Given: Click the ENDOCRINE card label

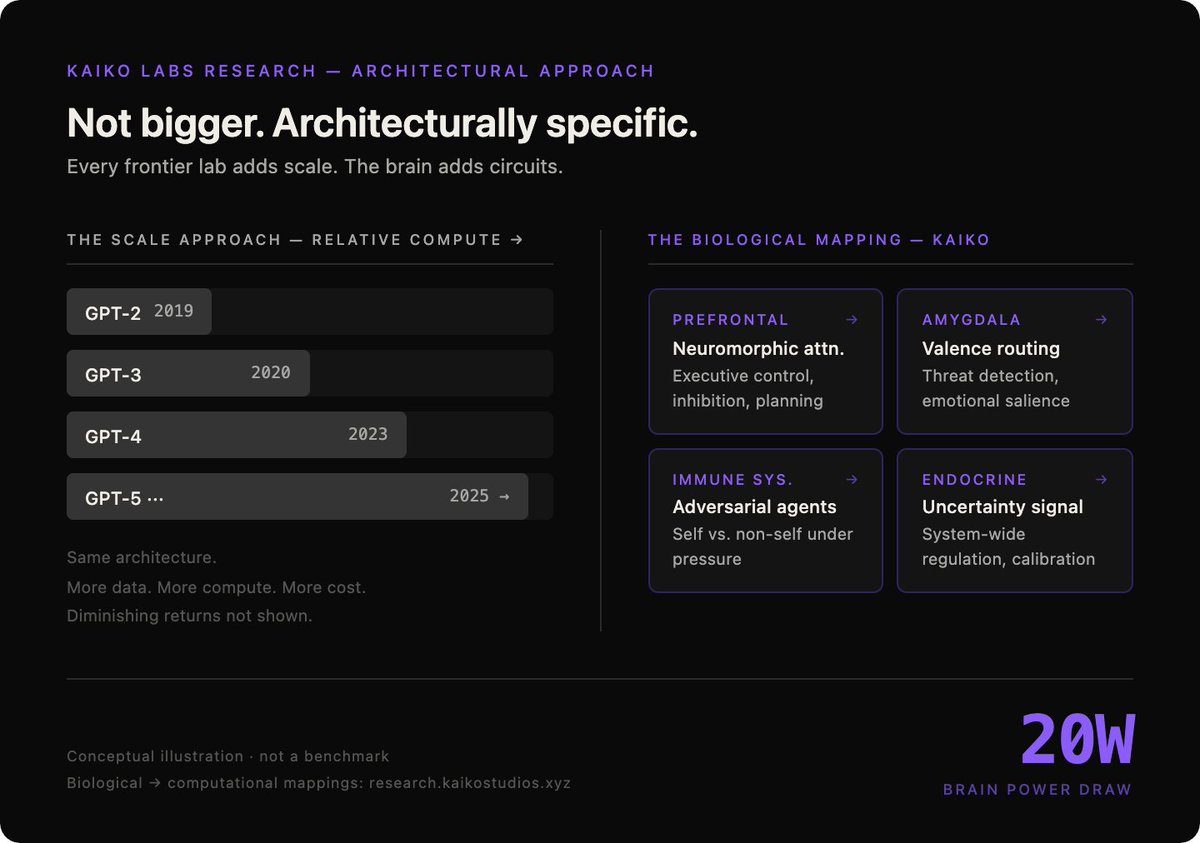Looking at the screenshot, I should (x=974, y=480).
